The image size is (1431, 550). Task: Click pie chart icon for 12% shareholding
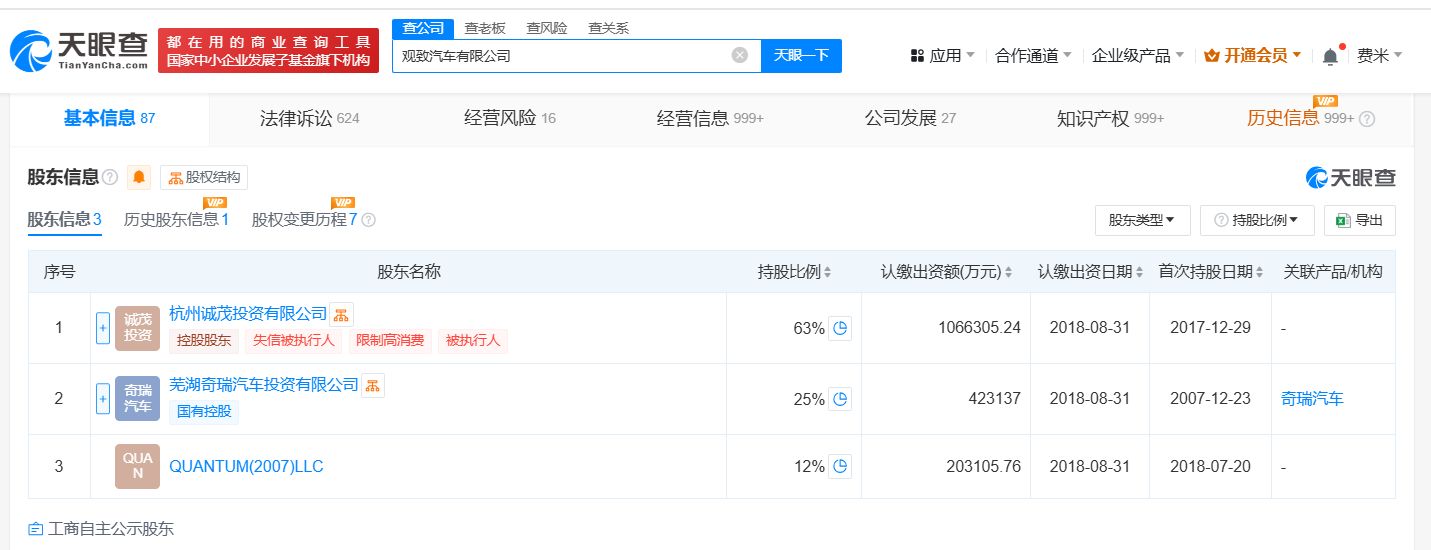coord(840,466)
